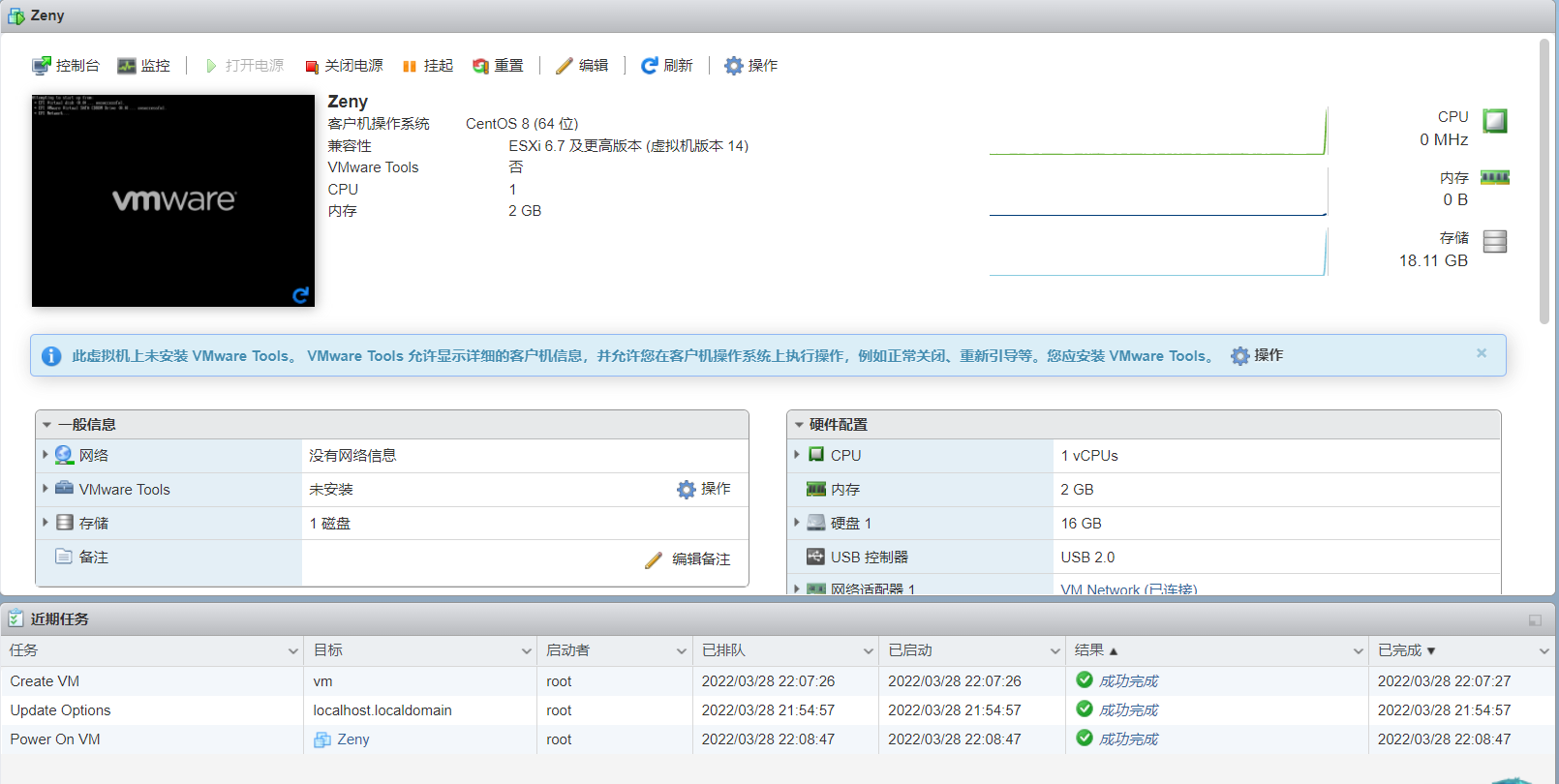This screenshot has height=784, width=1559.
Task: Open the 控制台 console button
Action: click(66, 66)
